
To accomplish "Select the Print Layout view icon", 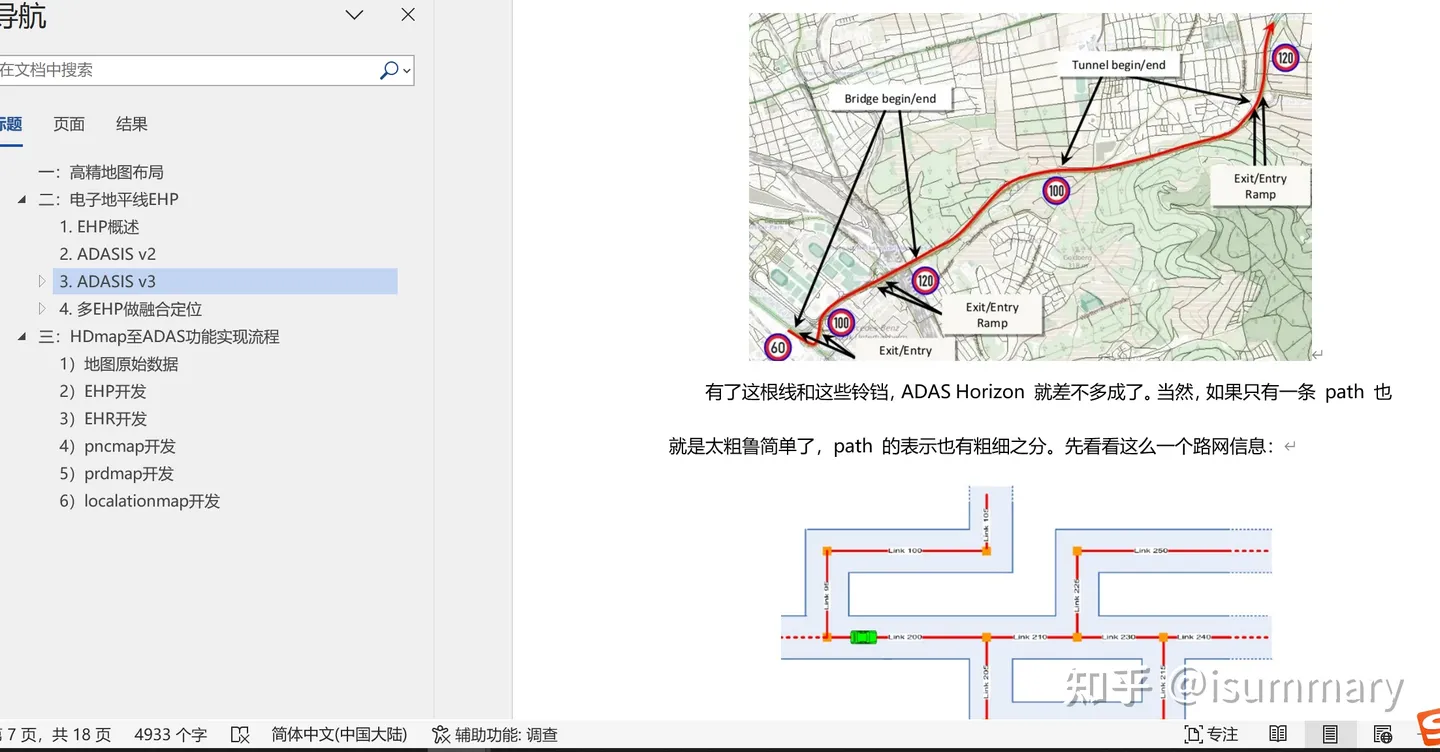I will (x=1330, y=734).
